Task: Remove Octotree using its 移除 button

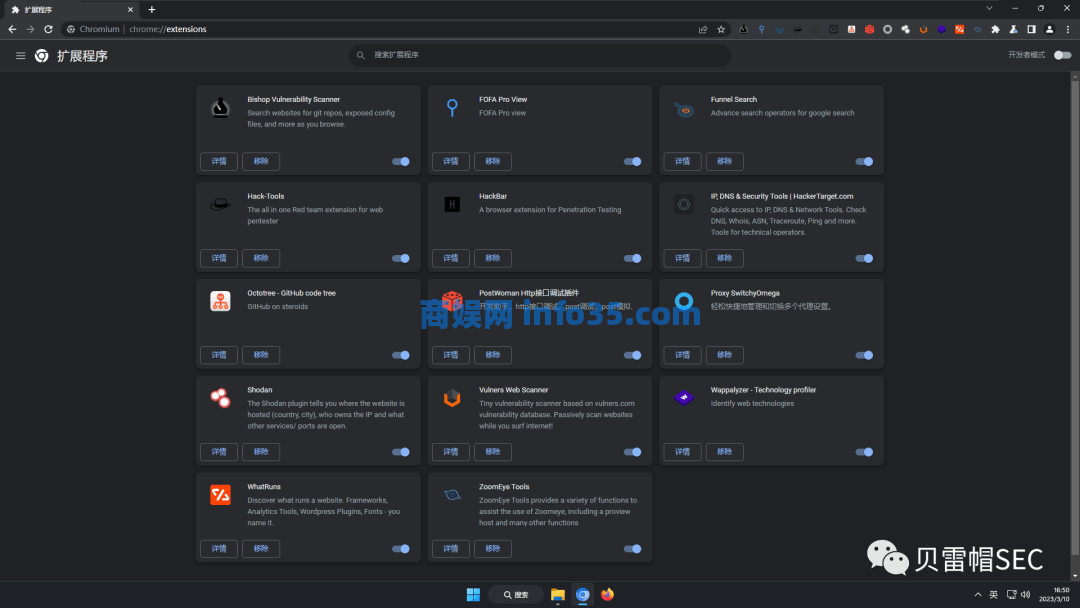Action: click(x=261, y=355)
